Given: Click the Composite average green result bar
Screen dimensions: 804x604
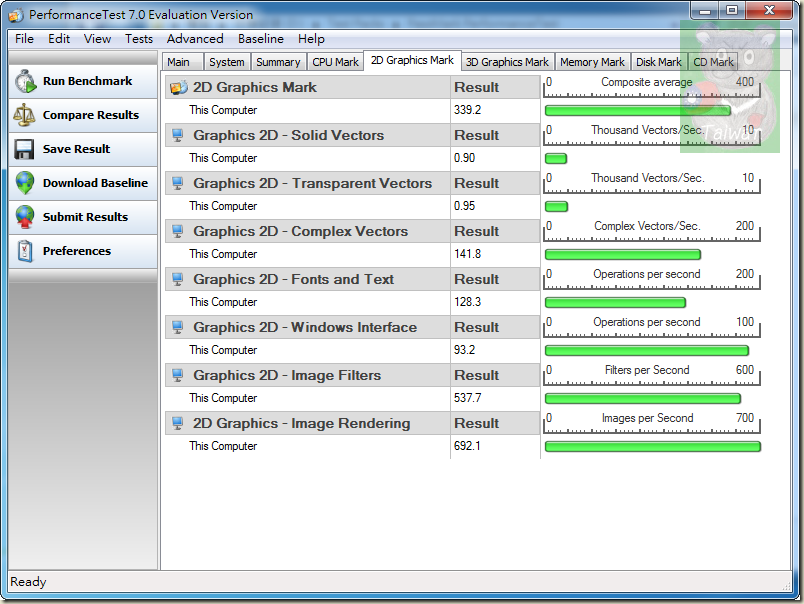Looking at the screenshot, I should click(637, 111).
